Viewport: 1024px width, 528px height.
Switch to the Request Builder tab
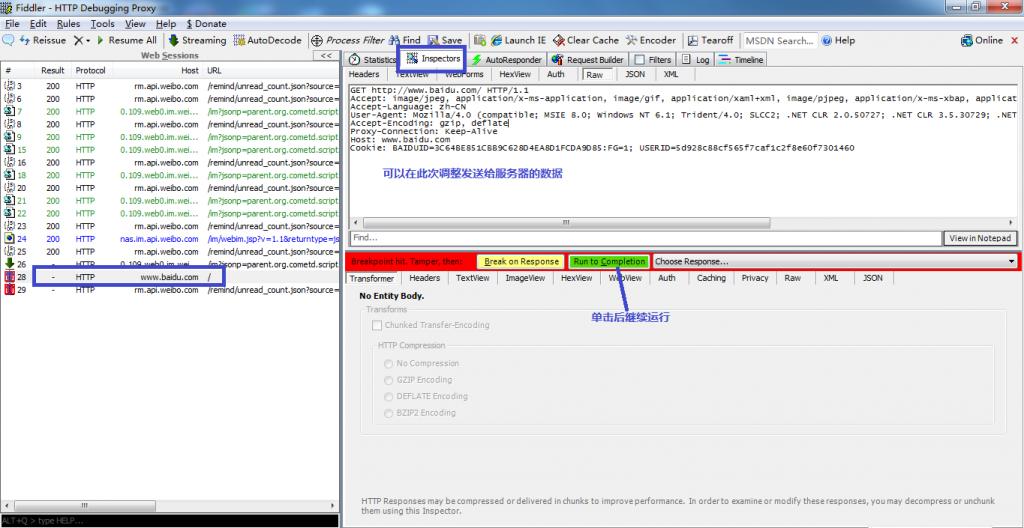click(x=588, y=59)
